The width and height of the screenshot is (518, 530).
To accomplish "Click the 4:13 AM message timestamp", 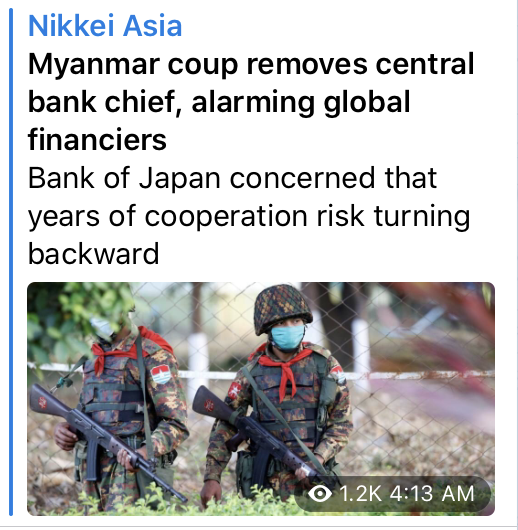I will (x=432, y=494).
